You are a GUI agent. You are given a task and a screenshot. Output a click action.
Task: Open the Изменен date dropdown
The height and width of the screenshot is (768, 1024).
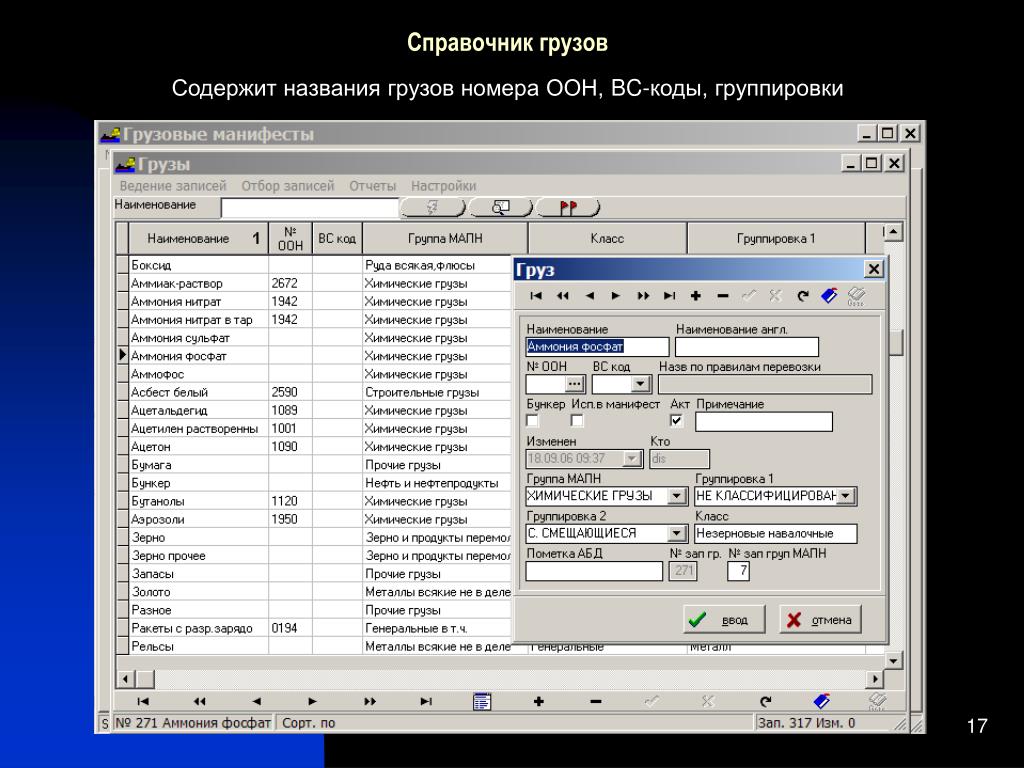[632, 458]
